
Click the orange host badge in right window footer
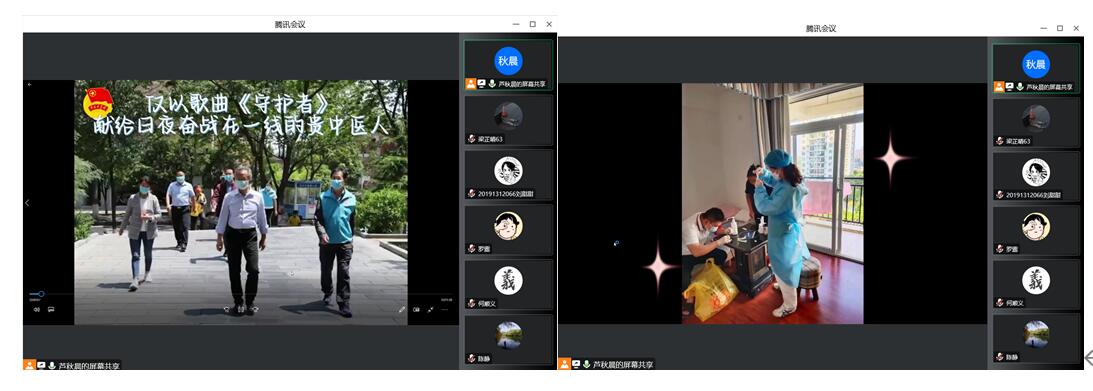click(565, 364)
